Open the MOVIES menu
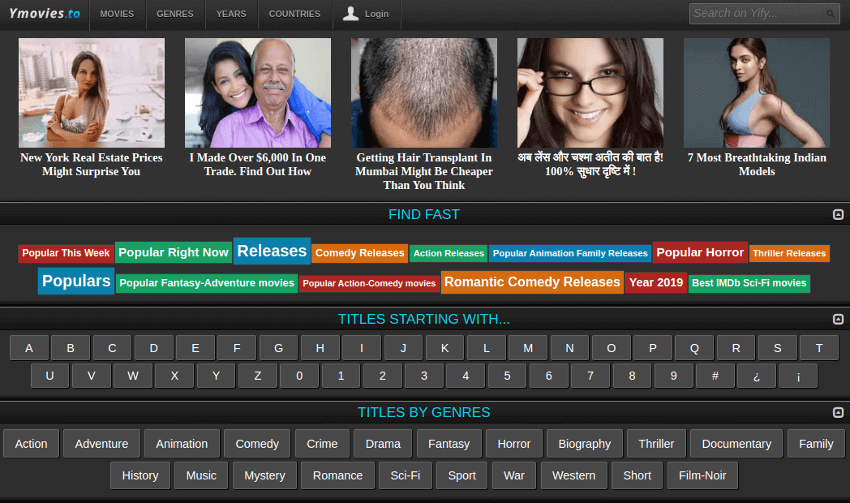This screenshot has height=503, width=850. (117, 14)
